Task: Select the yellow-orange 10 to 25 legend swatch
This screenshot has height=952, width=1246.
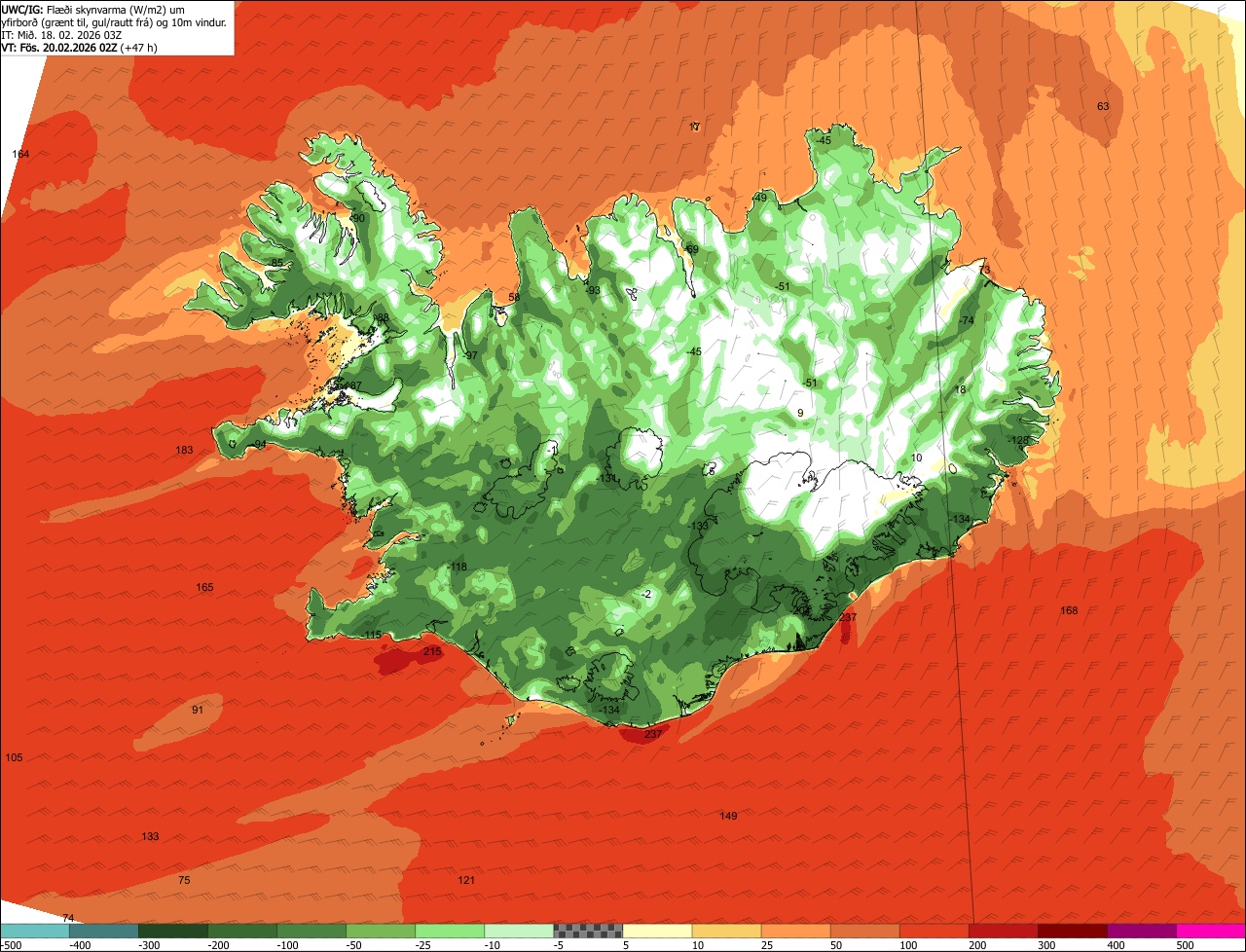Action: point(726,931)
